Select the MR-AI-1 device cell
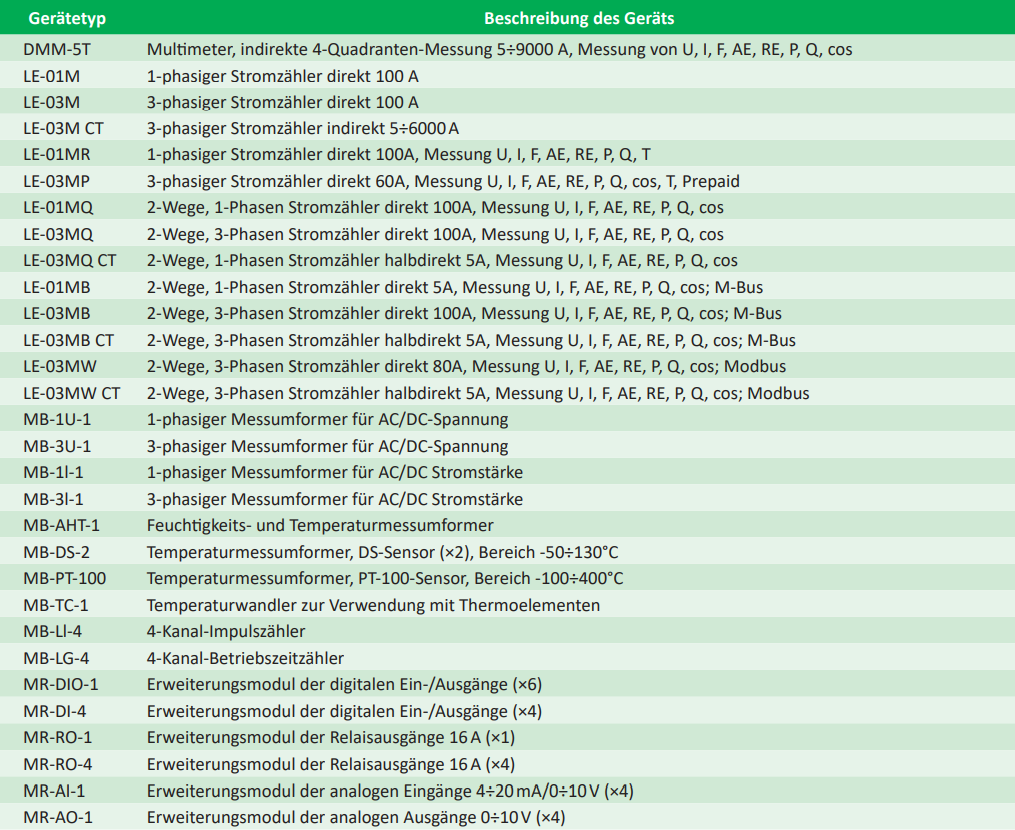 (x=54, y=791)
